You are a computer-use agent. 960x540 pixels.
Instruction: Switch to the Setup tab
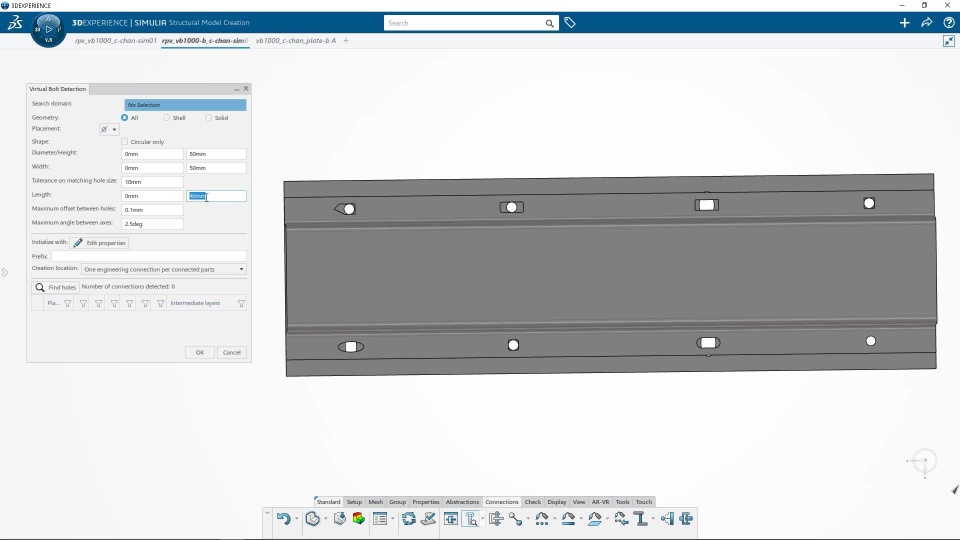pyautogui.click(x=354, y=501)
